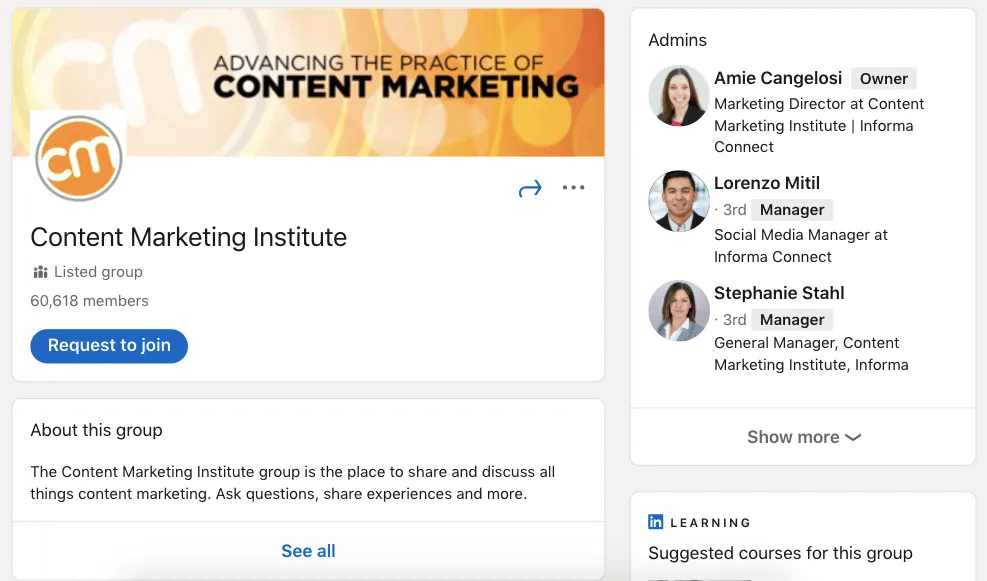This screenshot has height=581, width=987.
Task: Click the Content Marketing Institute CM logo
Action: click(x=79, y=158)
